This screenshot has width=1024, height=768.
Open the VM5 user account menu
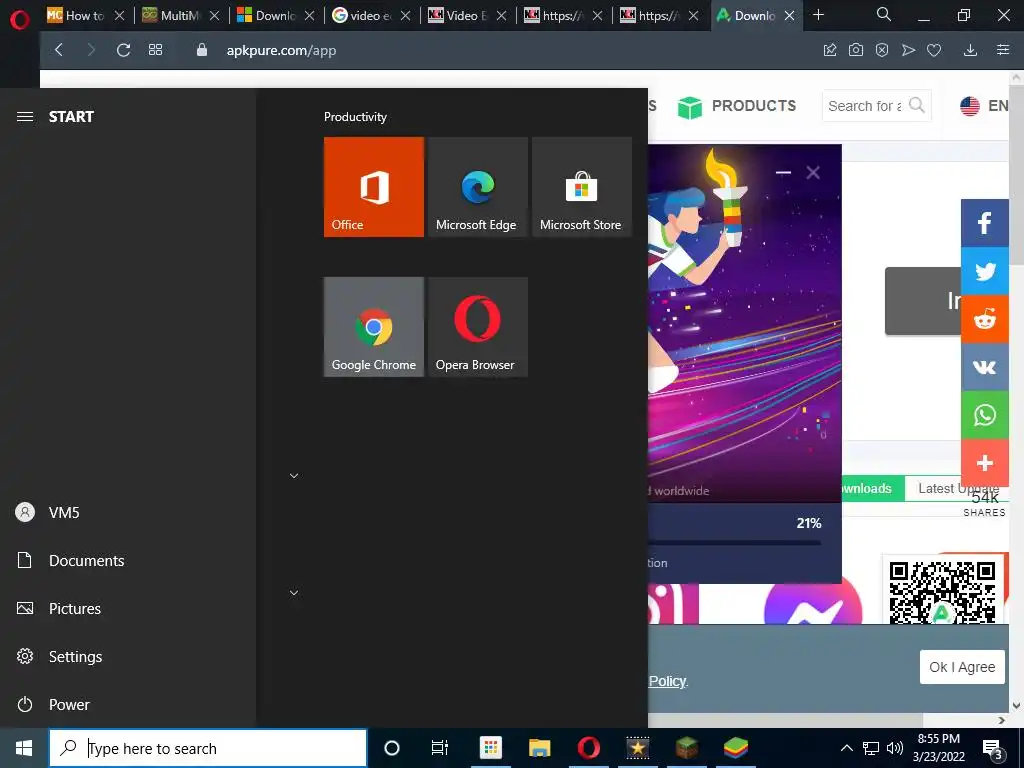click(x=128, y=513)
